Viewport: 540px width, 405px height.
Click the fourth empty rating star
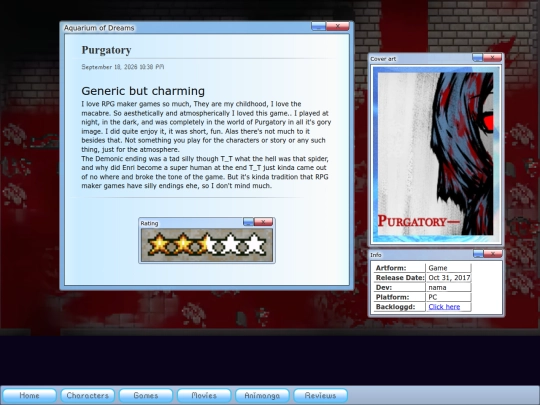231,244
